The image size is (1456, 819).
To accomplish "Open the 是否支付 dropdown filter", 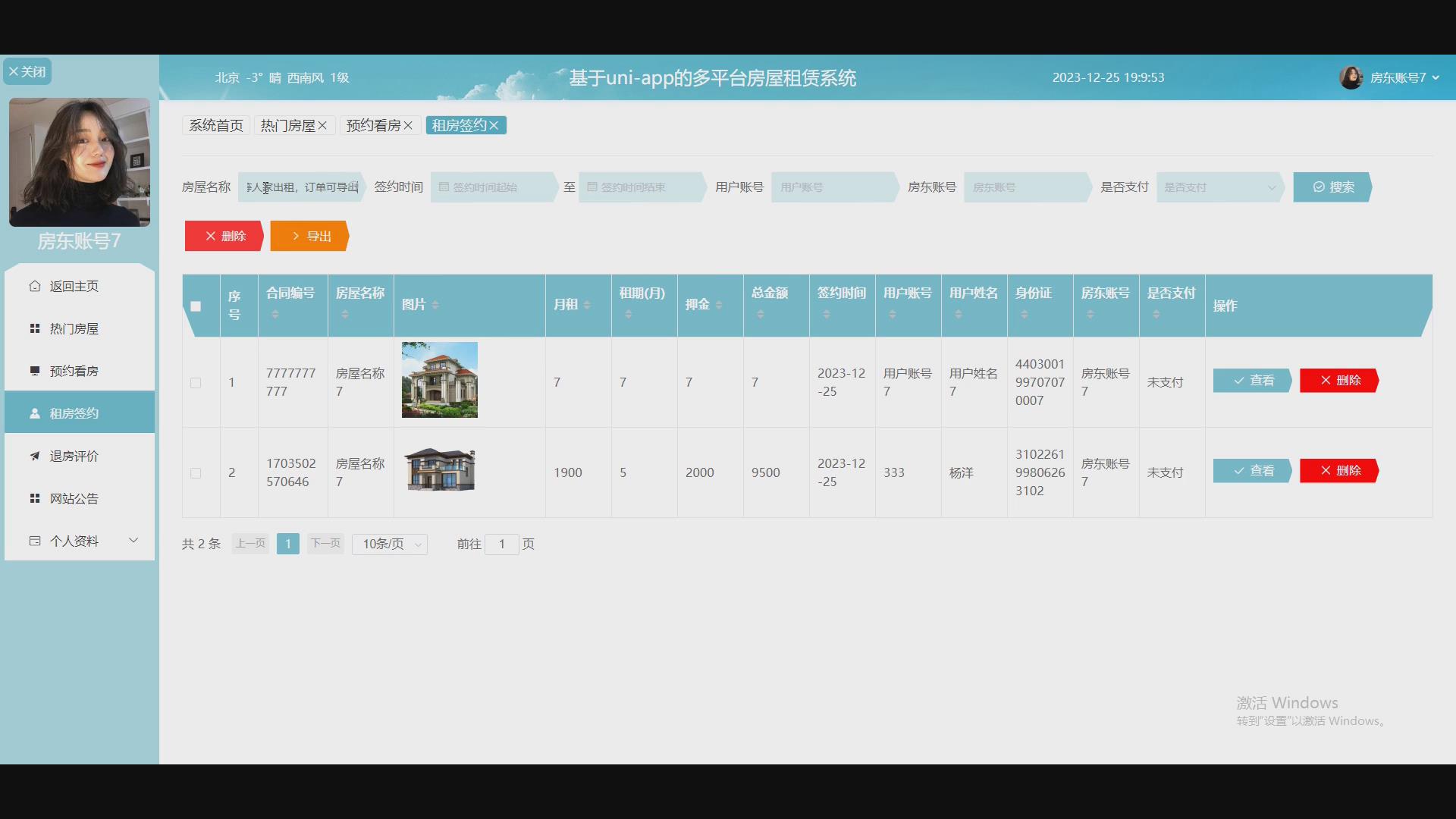I will (x=1218, y=187).
